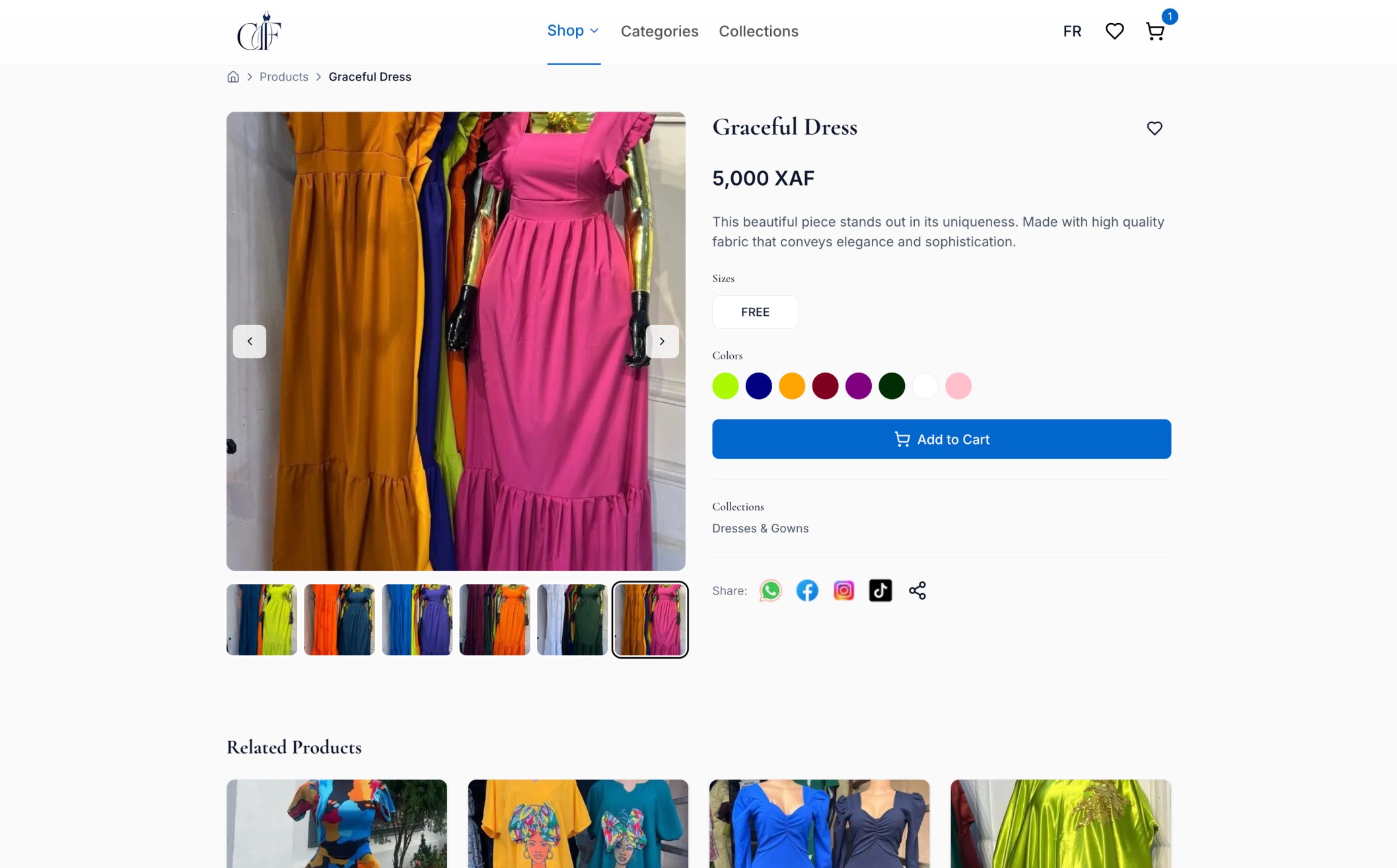Click the Add to Cart button
The height and width of the screenshot is (868, 1397).
tap(941, 439)
